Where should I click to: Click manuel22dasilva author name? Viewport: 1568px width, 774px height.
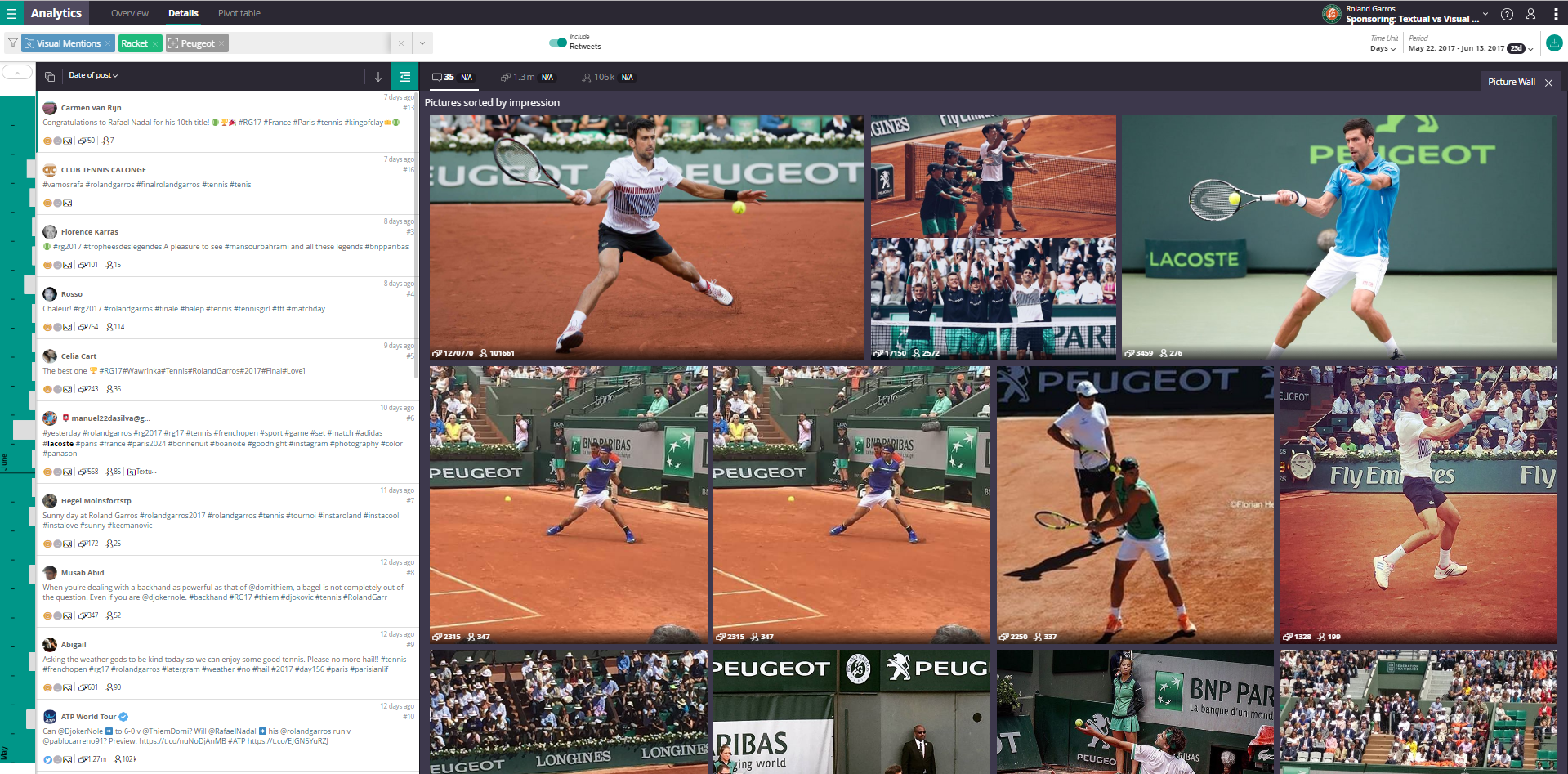[x=110, y=418]
